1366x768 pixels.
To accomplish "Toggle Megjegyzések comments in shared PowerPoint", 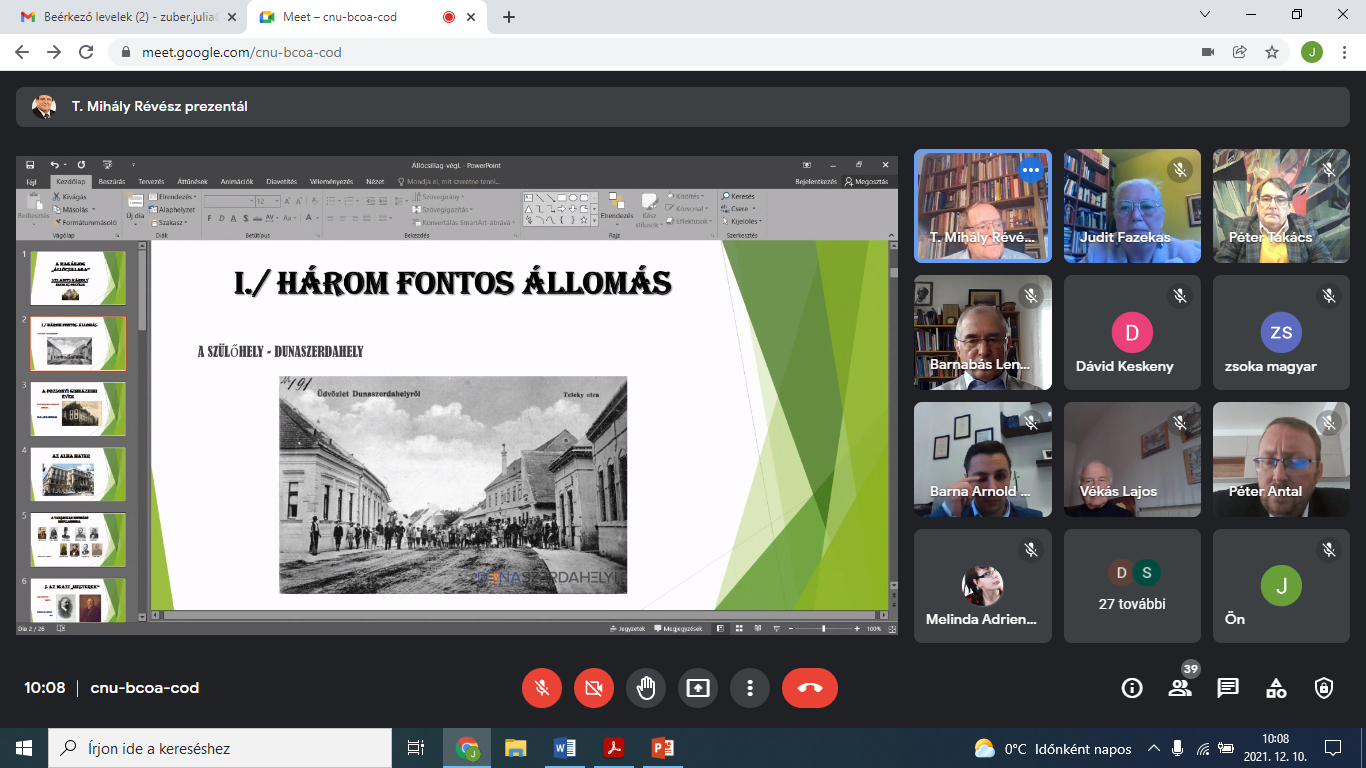I will 678,629.
